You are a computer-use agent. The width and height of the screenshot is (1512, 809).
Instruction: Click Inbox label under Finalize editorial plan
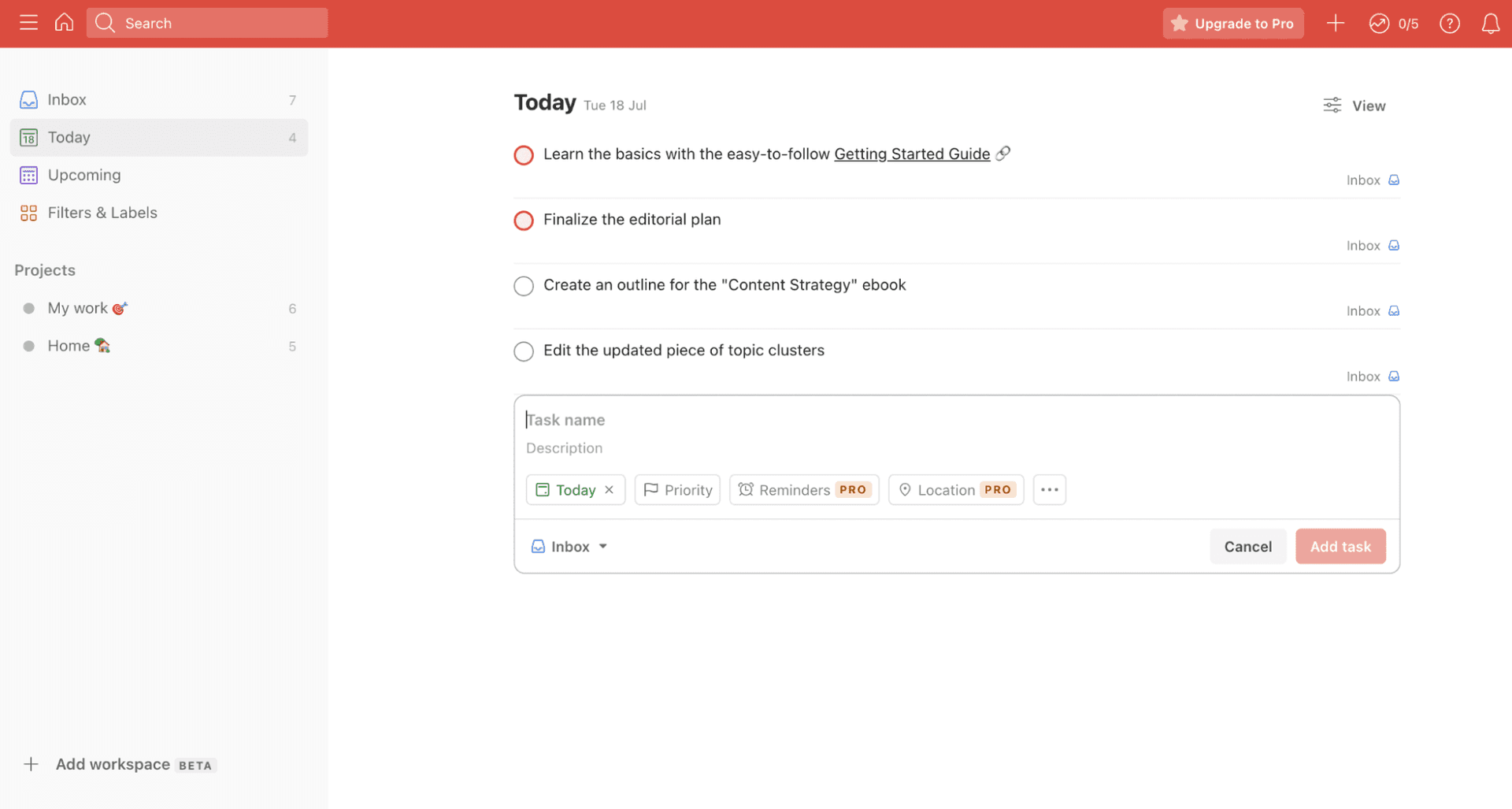(x=1373, y=246)
